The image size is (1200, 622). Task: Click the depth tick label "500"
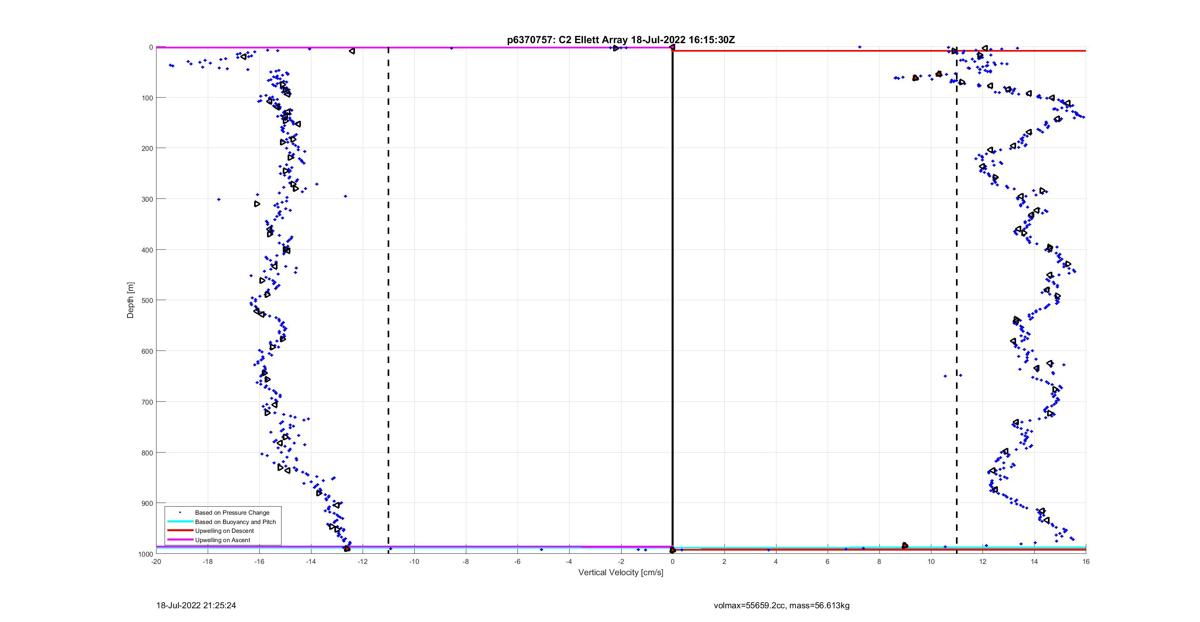(x=146, y=300)
